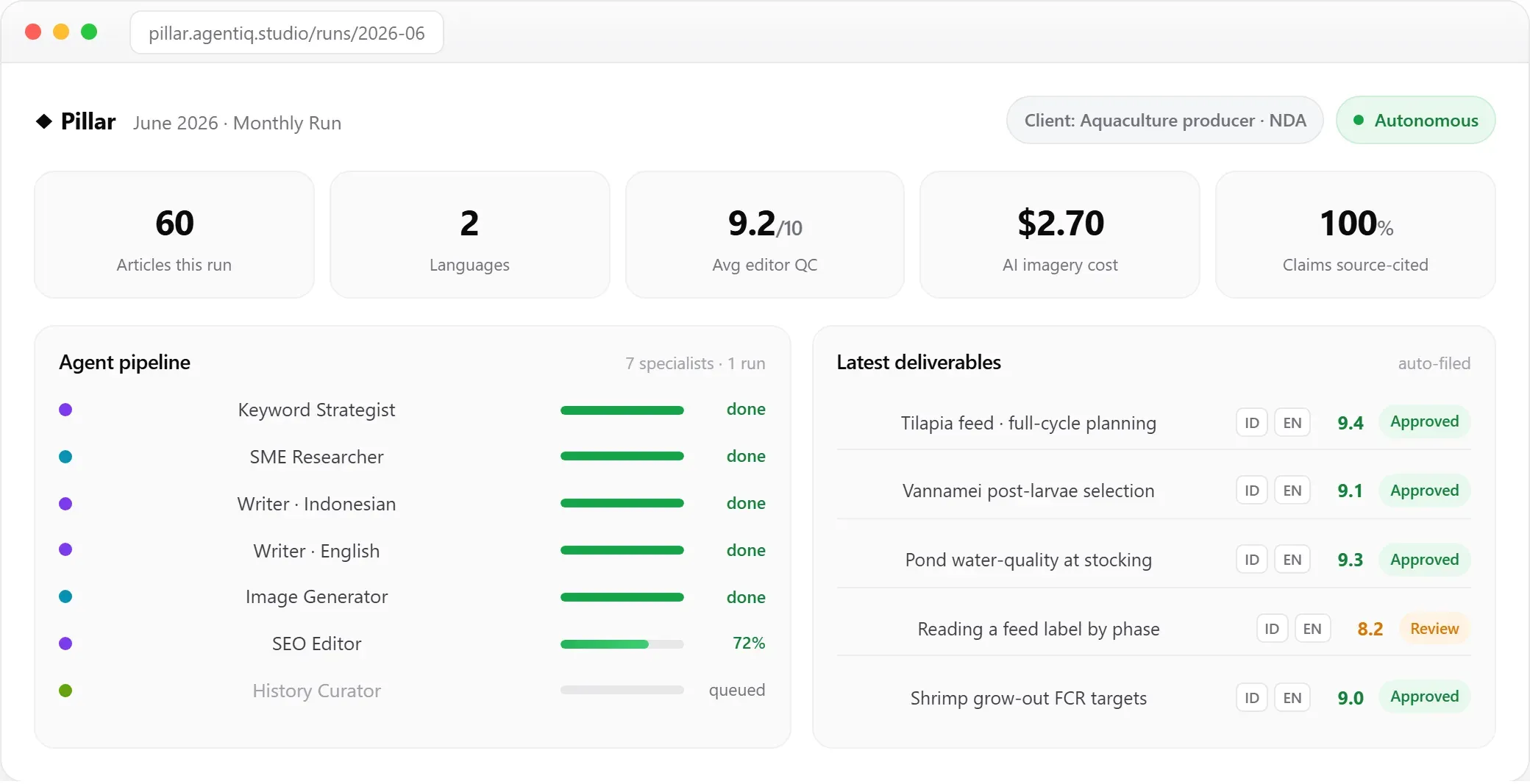Select EN tag for Shrimp grow-out FCR
The image size is (1530, 784).
1292,698
